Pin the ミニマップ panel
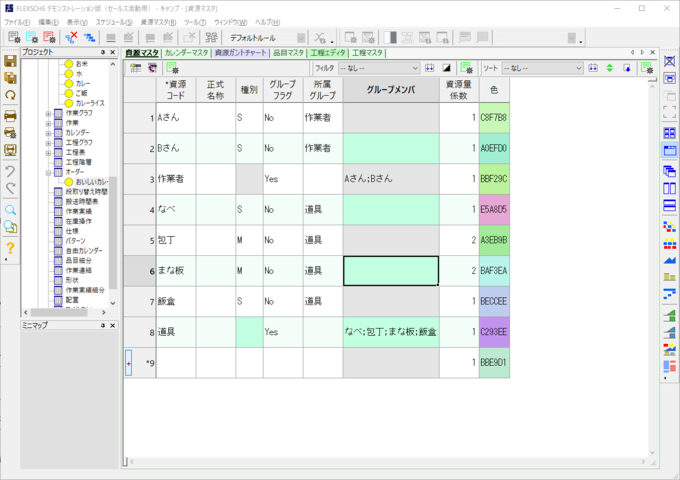 click(102, 326)
